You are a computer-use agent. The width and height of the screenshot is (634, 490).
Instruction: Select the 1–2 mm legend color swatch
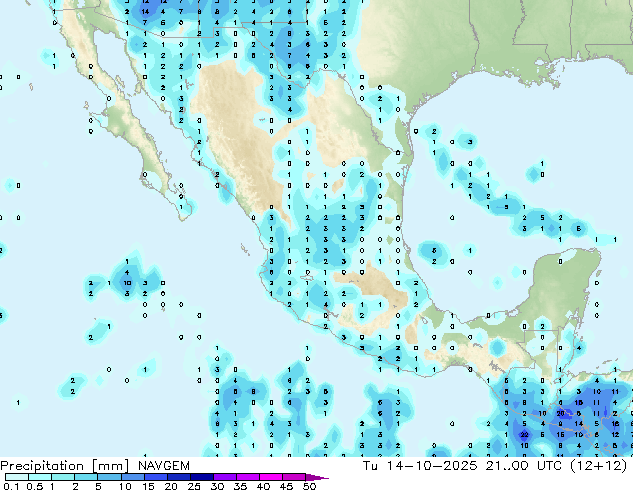coord(63,477)
